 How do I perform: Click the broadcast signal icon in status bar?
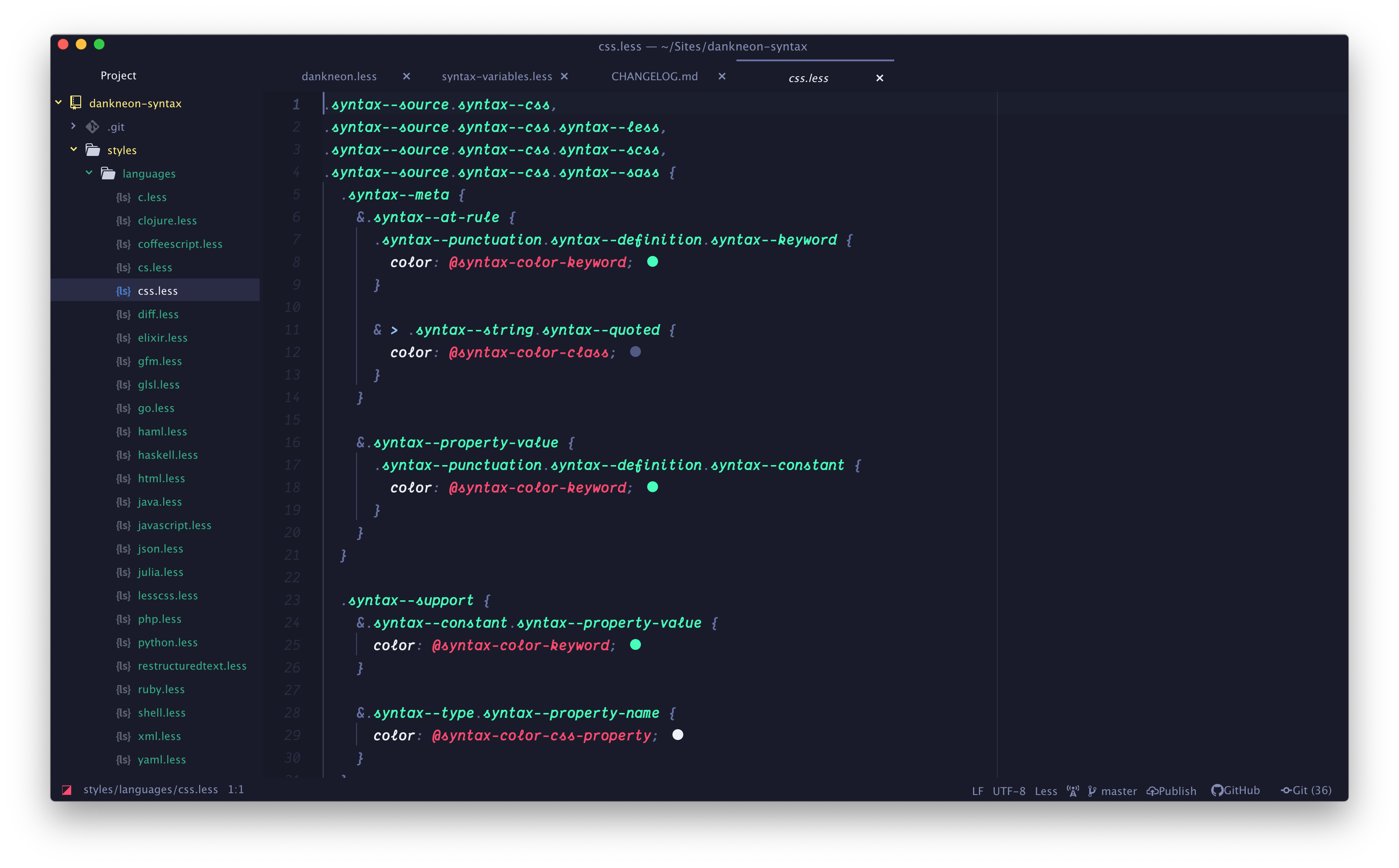tap(1072, 791)
